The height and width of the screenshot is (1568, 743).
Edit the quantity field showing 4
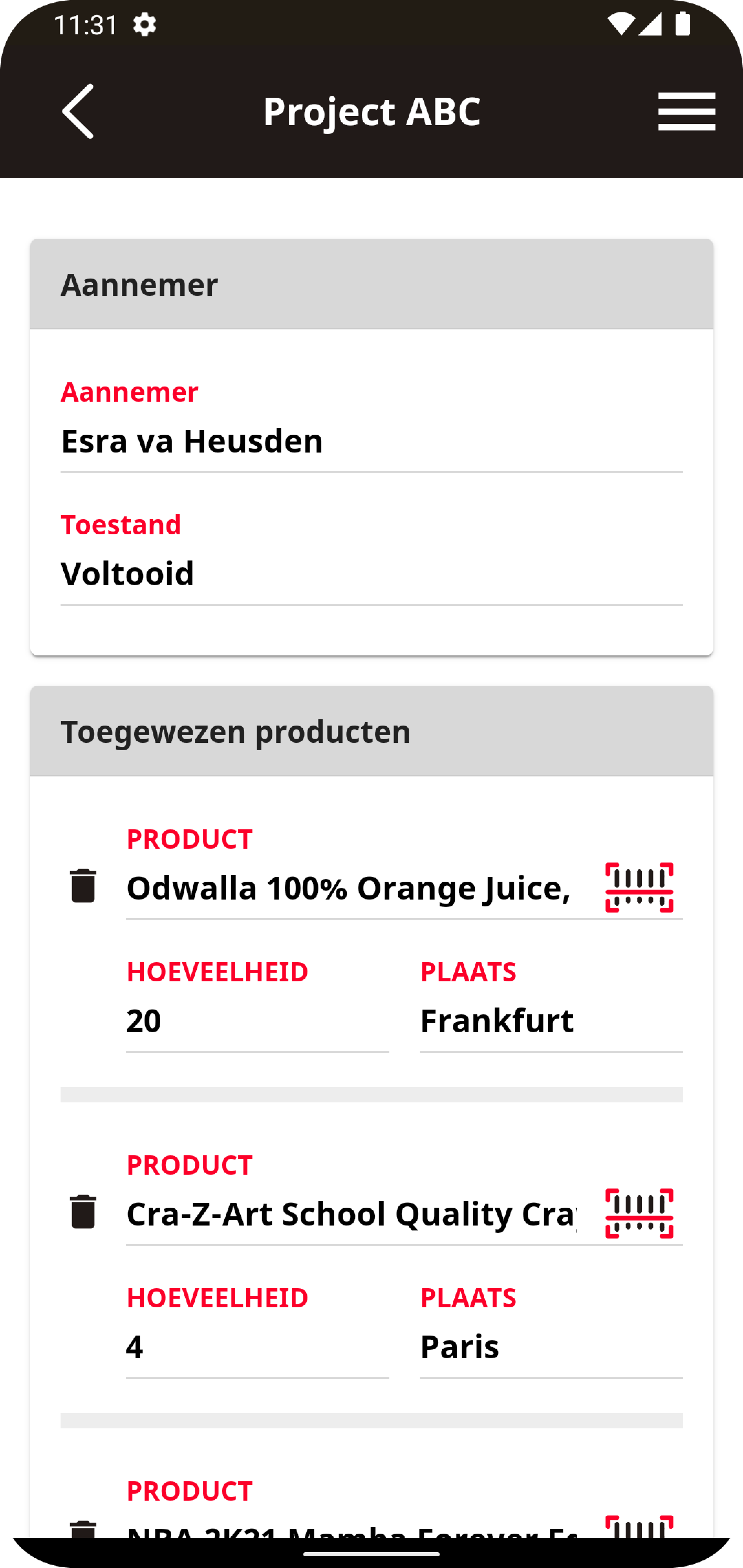pyautogui.click(x=257, y=1347)
